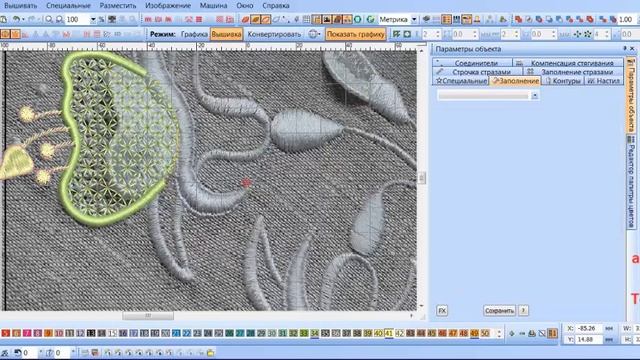Click the zoom 100 value field
Screen dimensions: 640x360
78,19
